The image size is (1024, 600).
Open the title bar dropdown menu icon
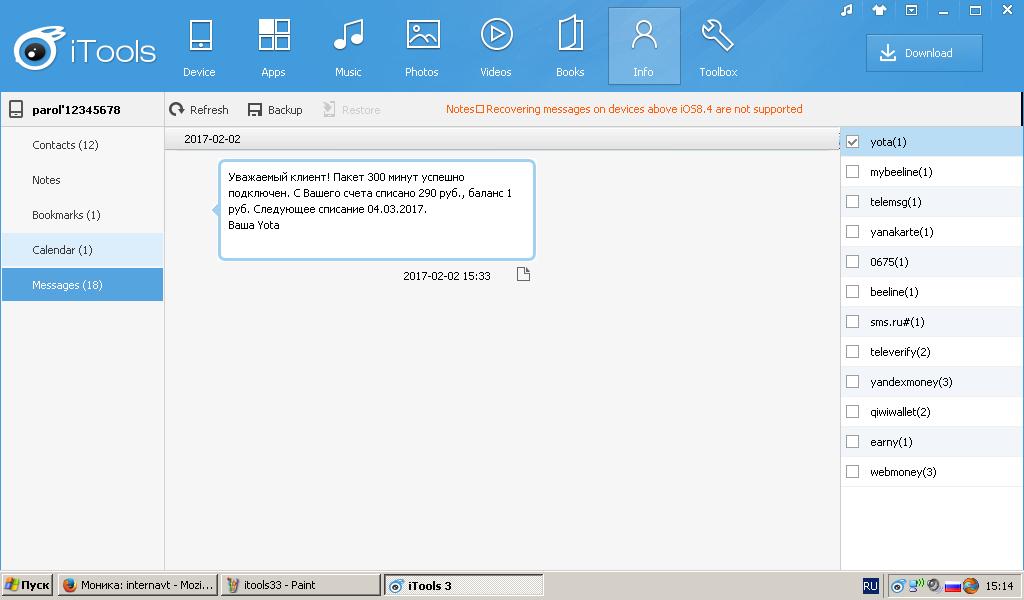click(x=912, y=10)
